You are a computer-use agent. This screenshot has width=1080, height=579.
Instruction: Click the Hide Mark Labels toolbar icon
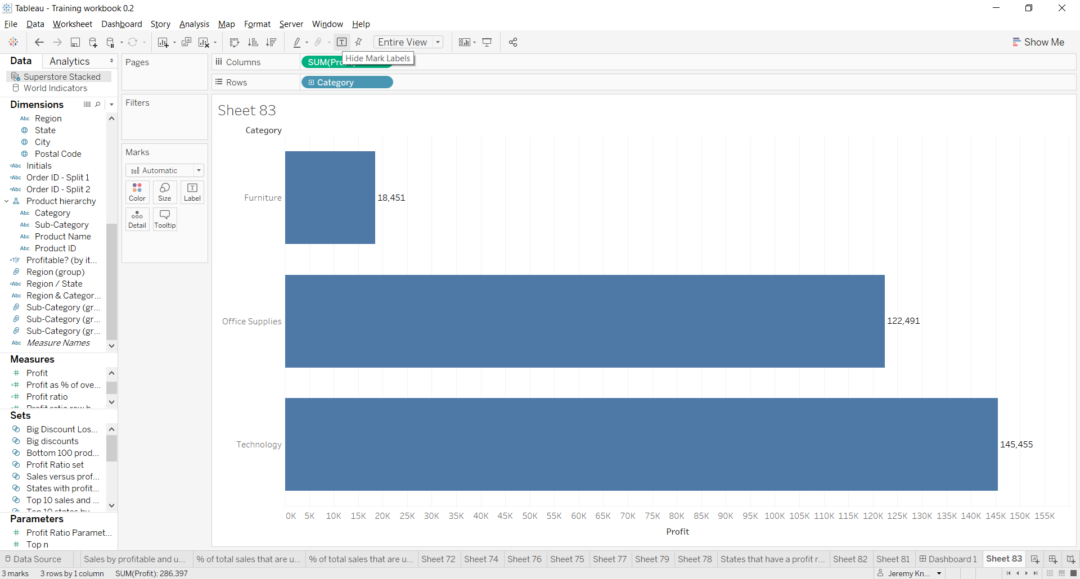342,42
